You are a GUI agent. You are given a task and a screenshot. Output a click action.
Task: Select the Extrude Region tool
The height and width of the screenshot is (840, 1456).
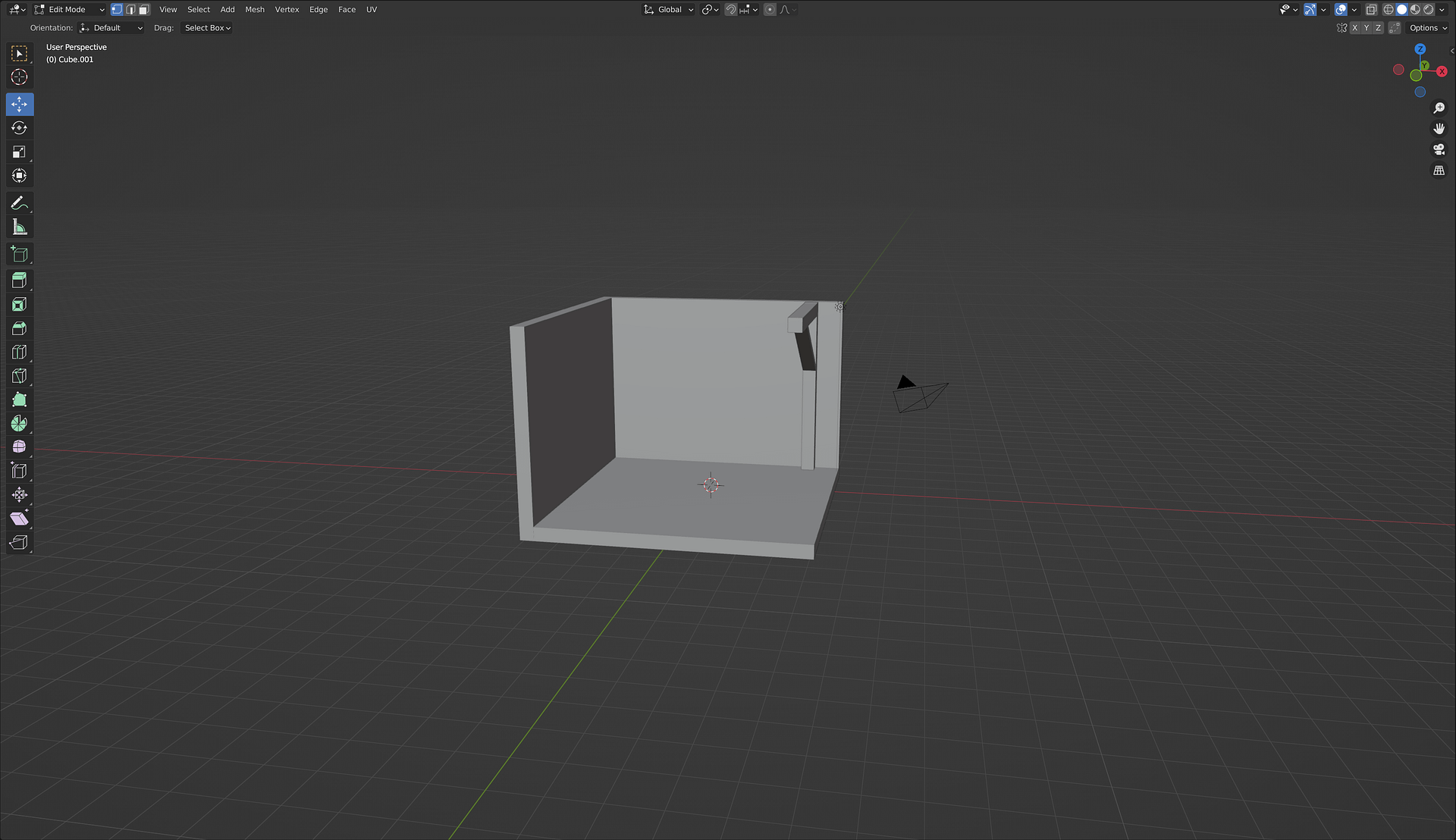(19, 281)
